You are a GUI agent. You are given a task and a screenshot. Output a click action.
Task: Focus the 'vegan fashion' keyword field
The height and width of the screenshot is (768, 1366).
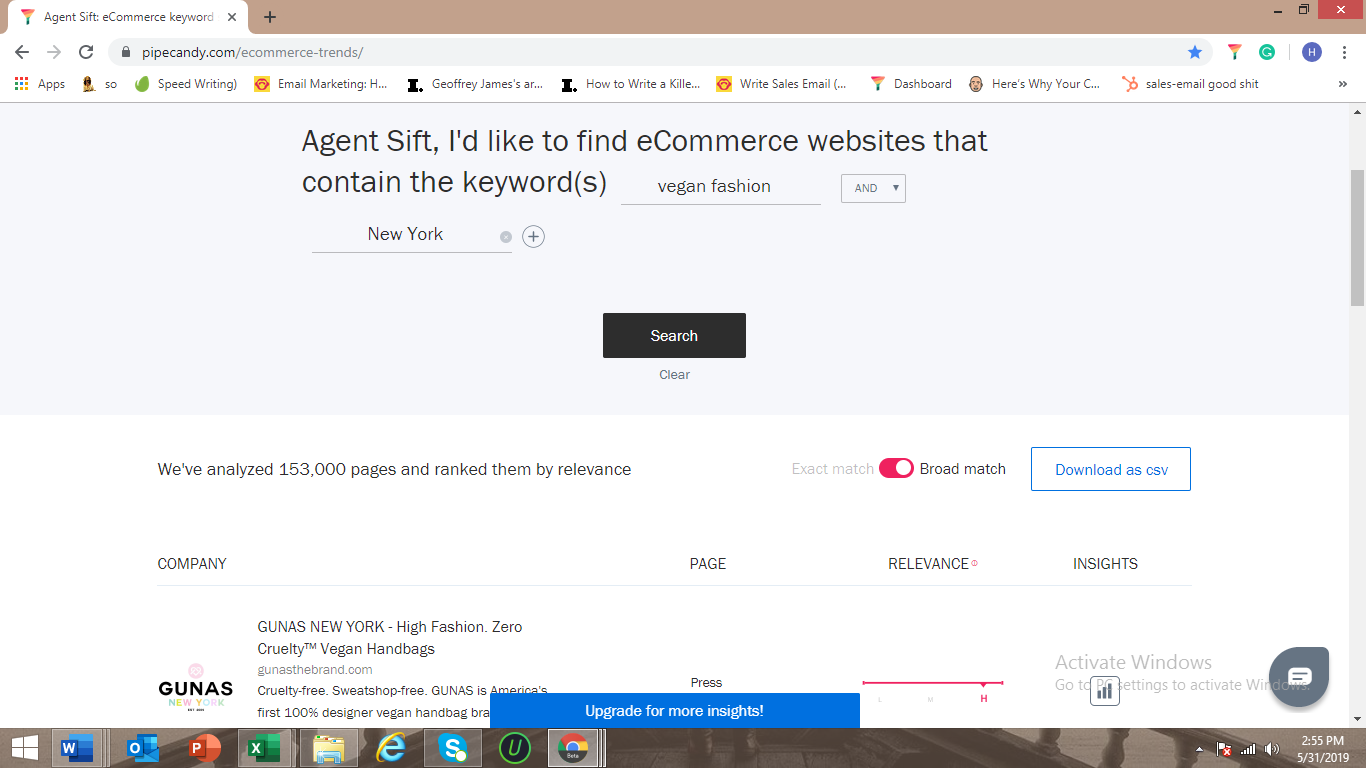721,187
